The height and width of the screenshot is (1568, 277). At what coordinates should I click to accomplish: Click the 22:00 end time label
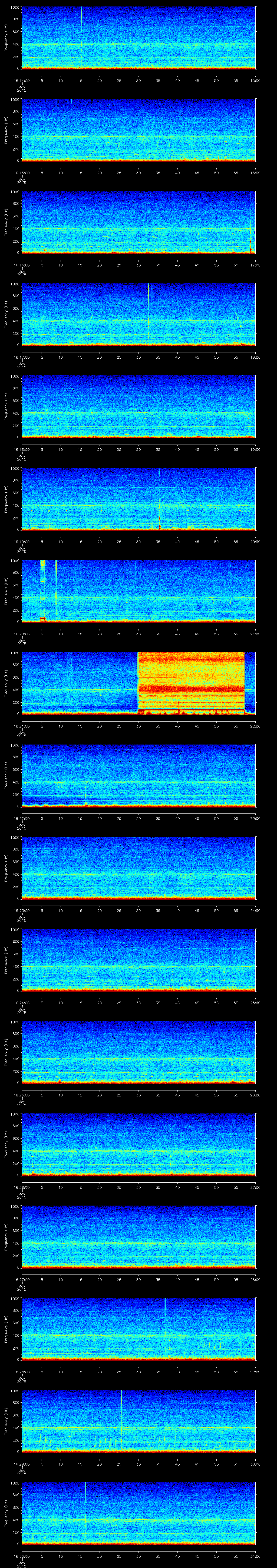tap(256, 726)
